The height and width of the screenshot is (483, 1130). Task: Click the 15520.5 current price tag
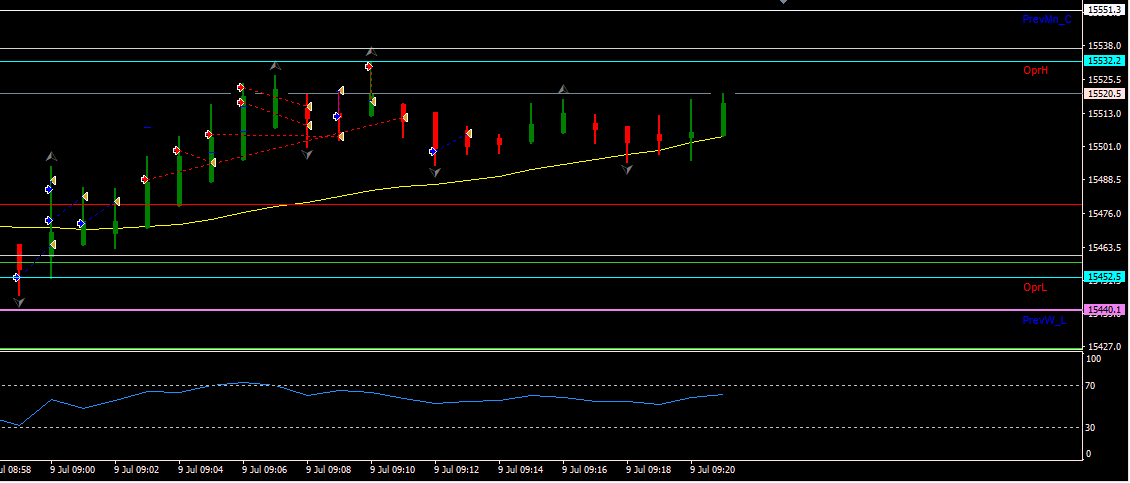coord(1105,94)
